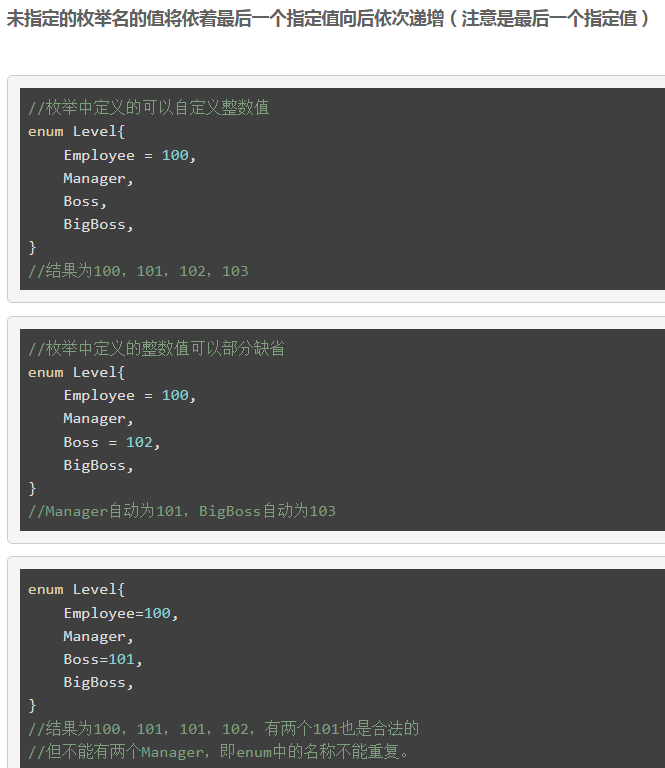Click the 'Boss = 102,' line

[111, 442]
